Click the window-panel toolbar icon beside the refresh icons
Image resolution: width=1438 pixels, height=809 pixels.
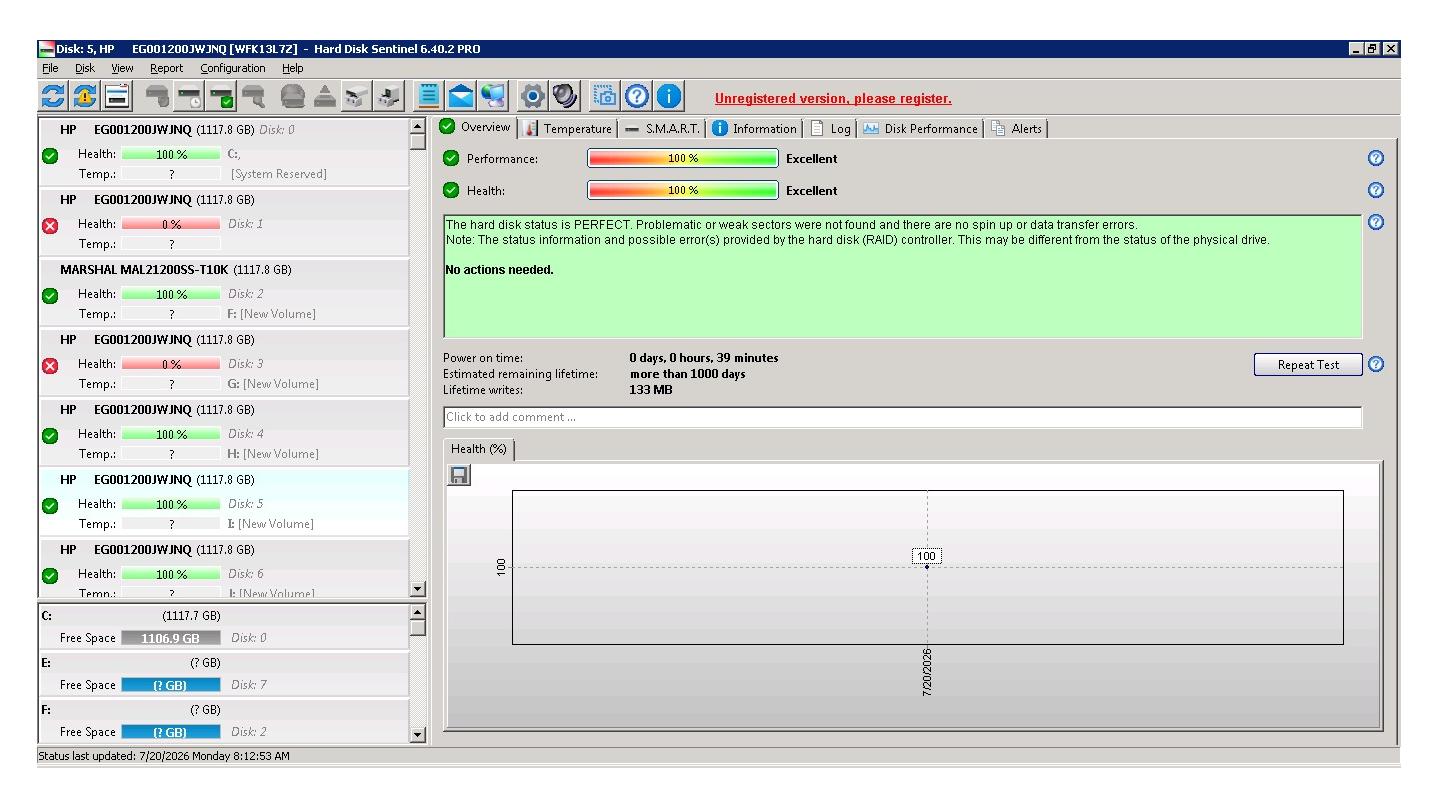pos(117,96)
